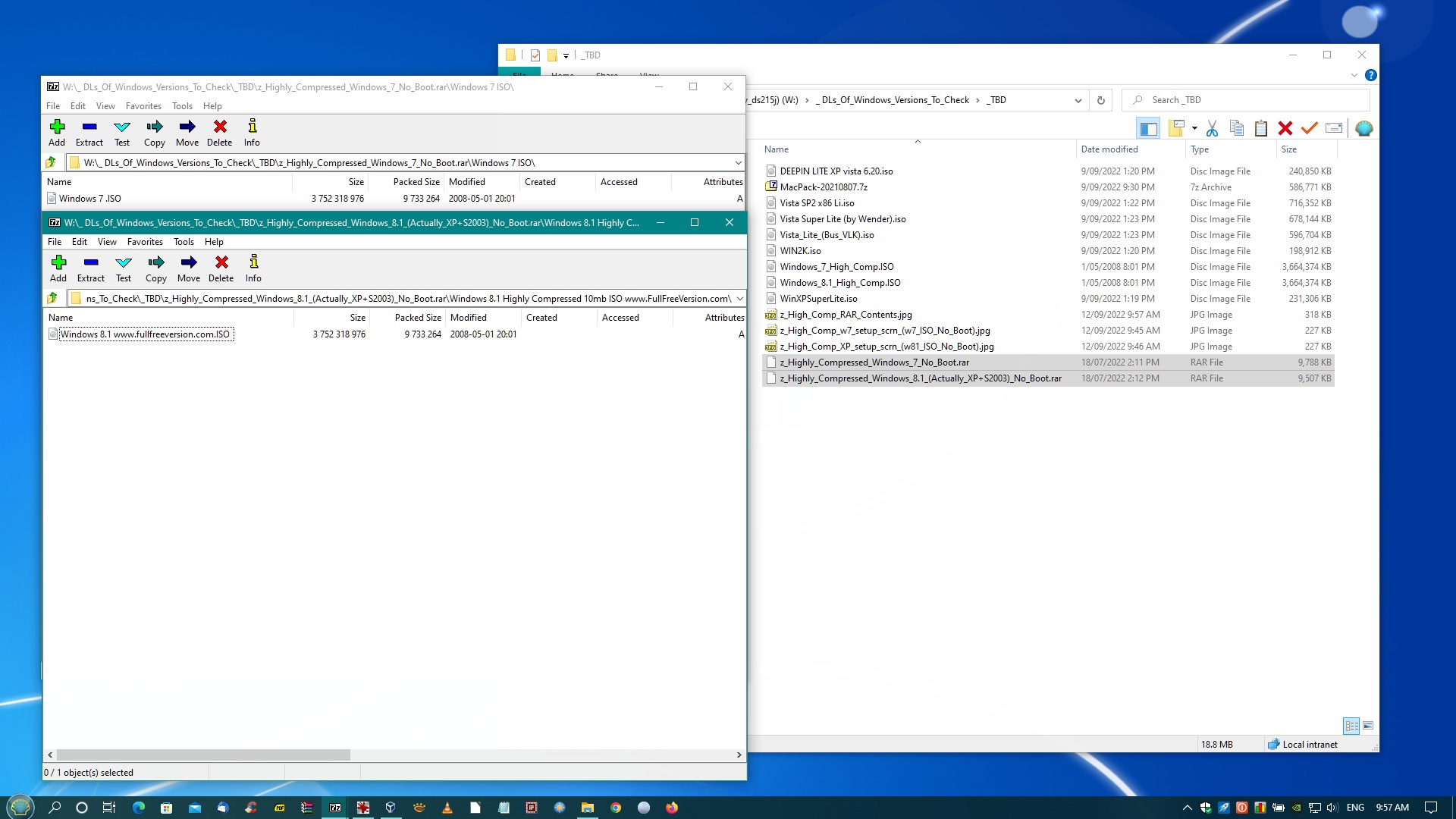Select z_Highly_Compressed_Windows_7_No_Boot.rar file

click(874, 362)
